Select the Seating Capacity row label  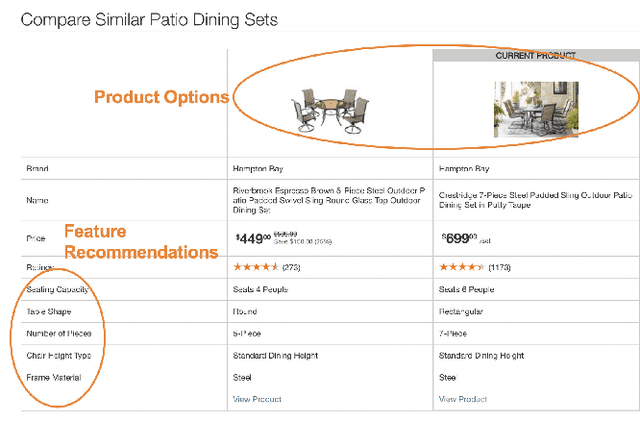point(60,290)
